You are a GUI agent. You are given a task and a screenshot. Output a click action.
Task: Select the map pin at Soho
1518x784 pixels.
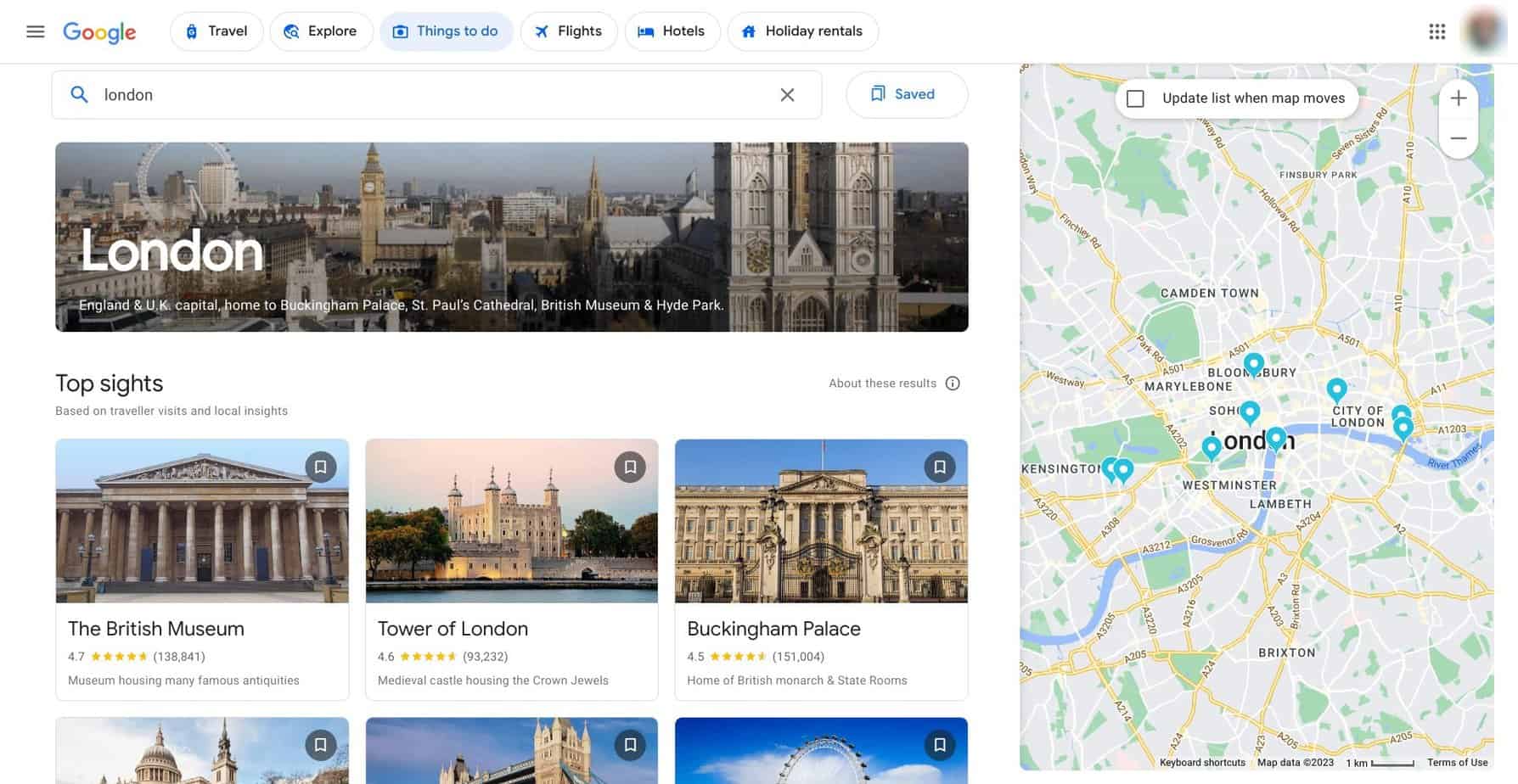1249,412
